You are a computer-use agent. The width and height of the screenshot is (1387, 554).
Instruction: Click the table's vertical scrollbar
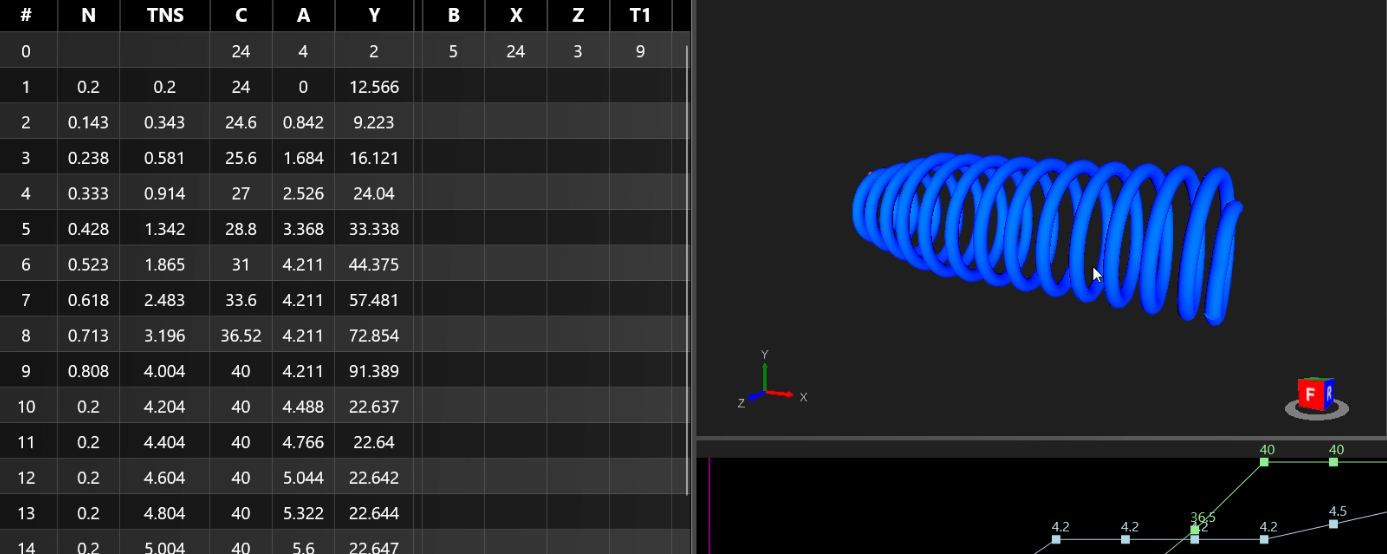tap(687, 270)
